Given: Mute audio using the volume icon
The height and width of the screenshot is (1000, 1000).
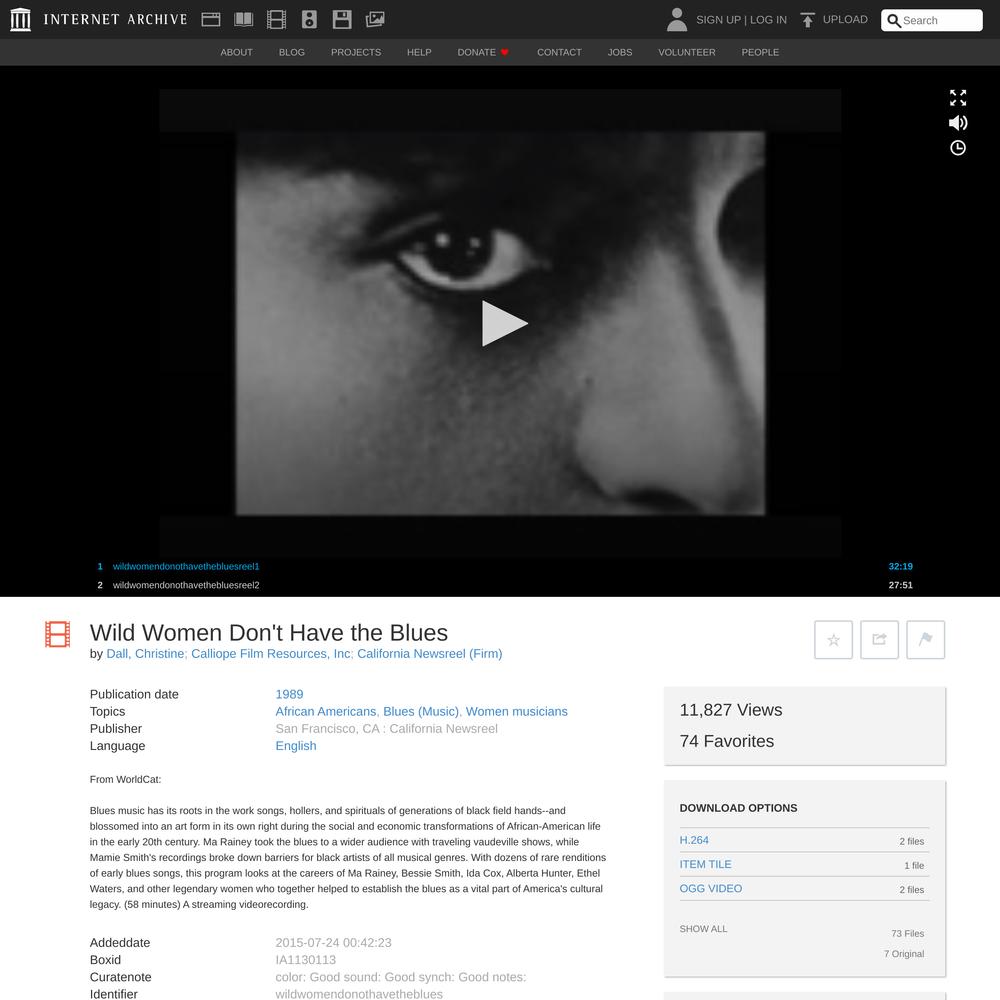Looking at the screenshot, I should tap(957, 122).
